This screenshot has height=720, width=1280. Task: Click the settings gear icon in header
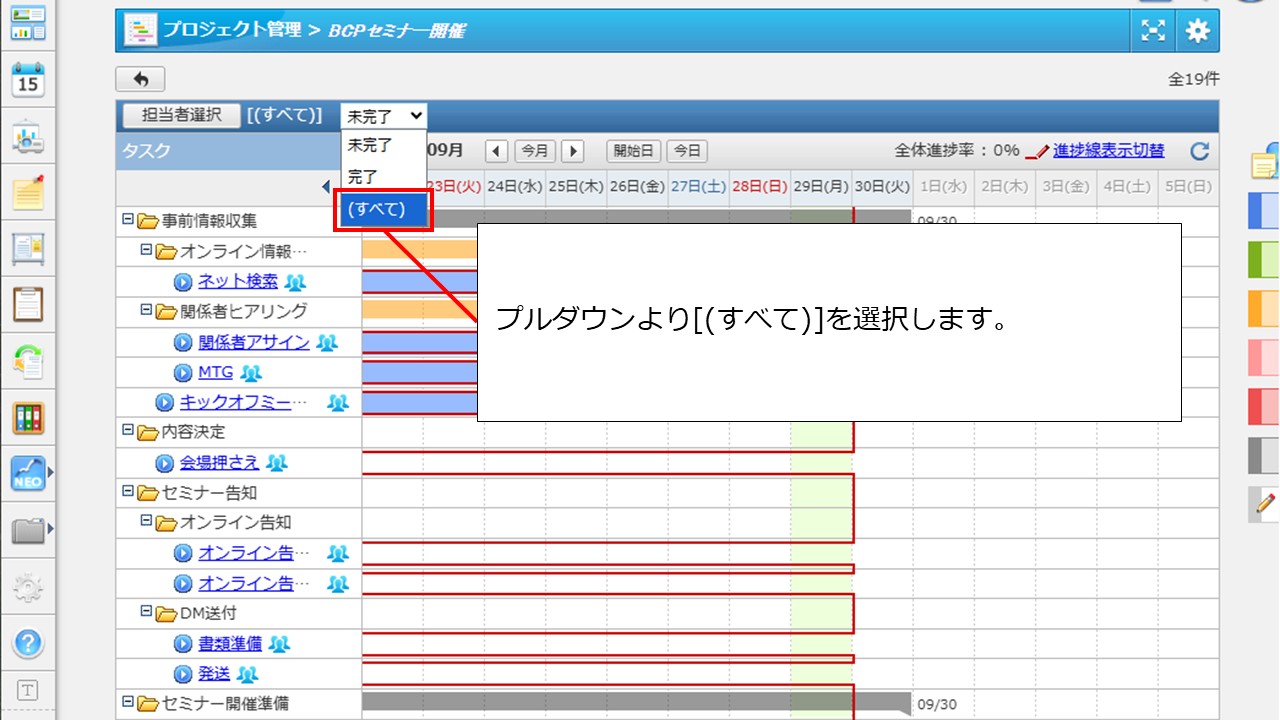tap(1197, 31)
